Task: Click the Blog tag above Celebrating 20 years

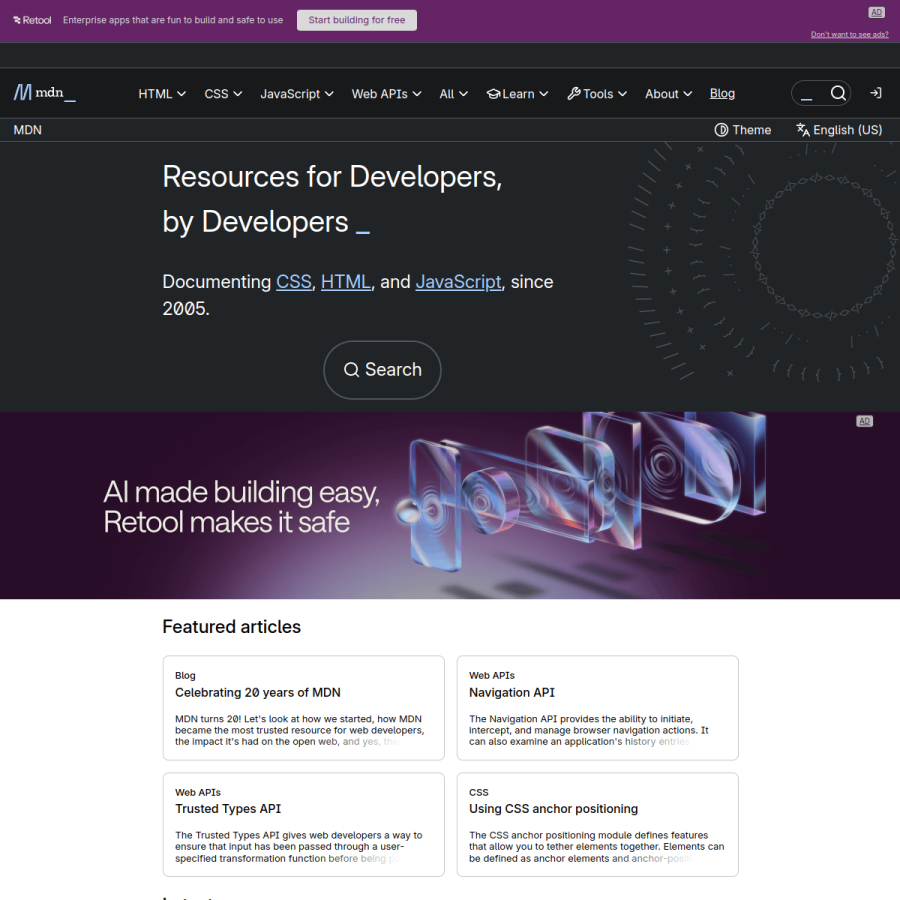Action: 185,676
